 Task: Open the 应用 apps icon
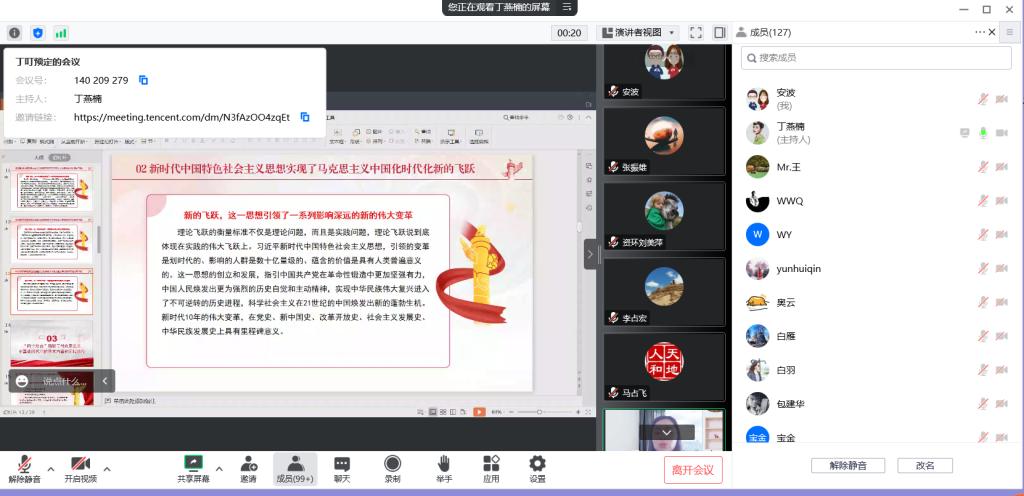coord(491,469)
